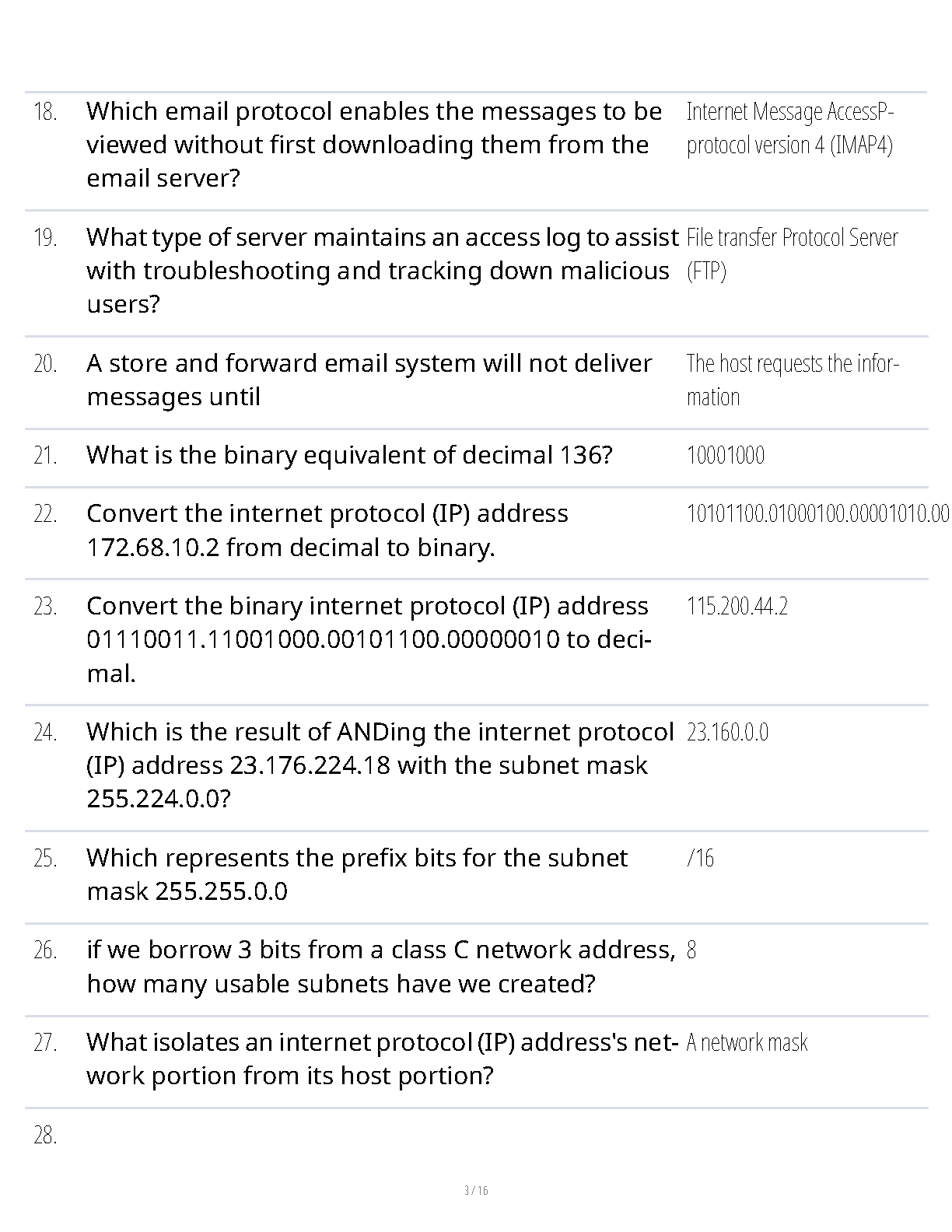The image size is (952, 1232).
Task: Select the answer 23.160.0.0
Action: click(727, 733)
